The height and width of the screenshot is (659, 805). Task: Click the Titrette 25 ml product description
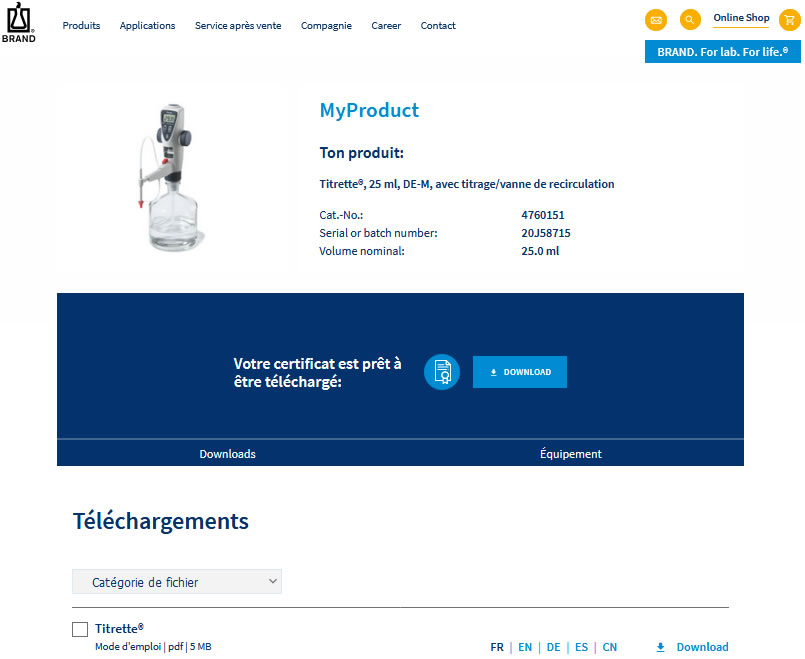pyautogui.click(x=467, y=184)
